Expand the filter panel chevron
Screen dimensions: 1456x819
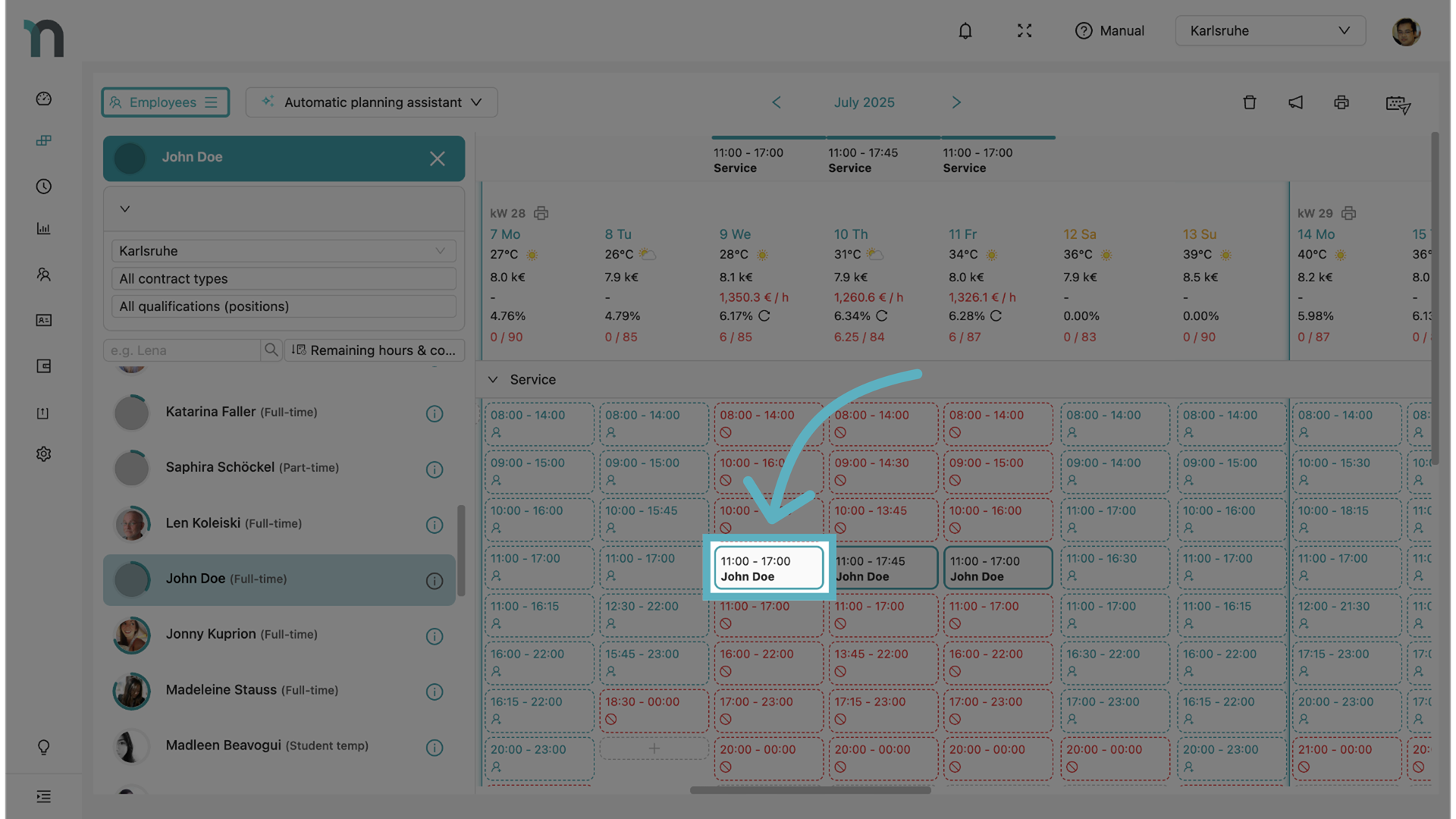(x=125, y=209)
